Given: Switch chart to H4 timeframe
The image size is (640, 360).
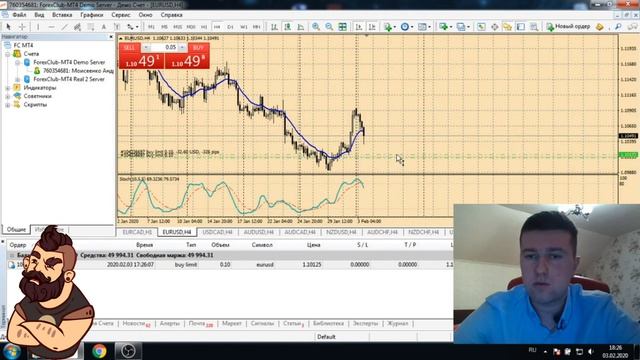Looking at the screenshot, I should click(x=217, y=27).
